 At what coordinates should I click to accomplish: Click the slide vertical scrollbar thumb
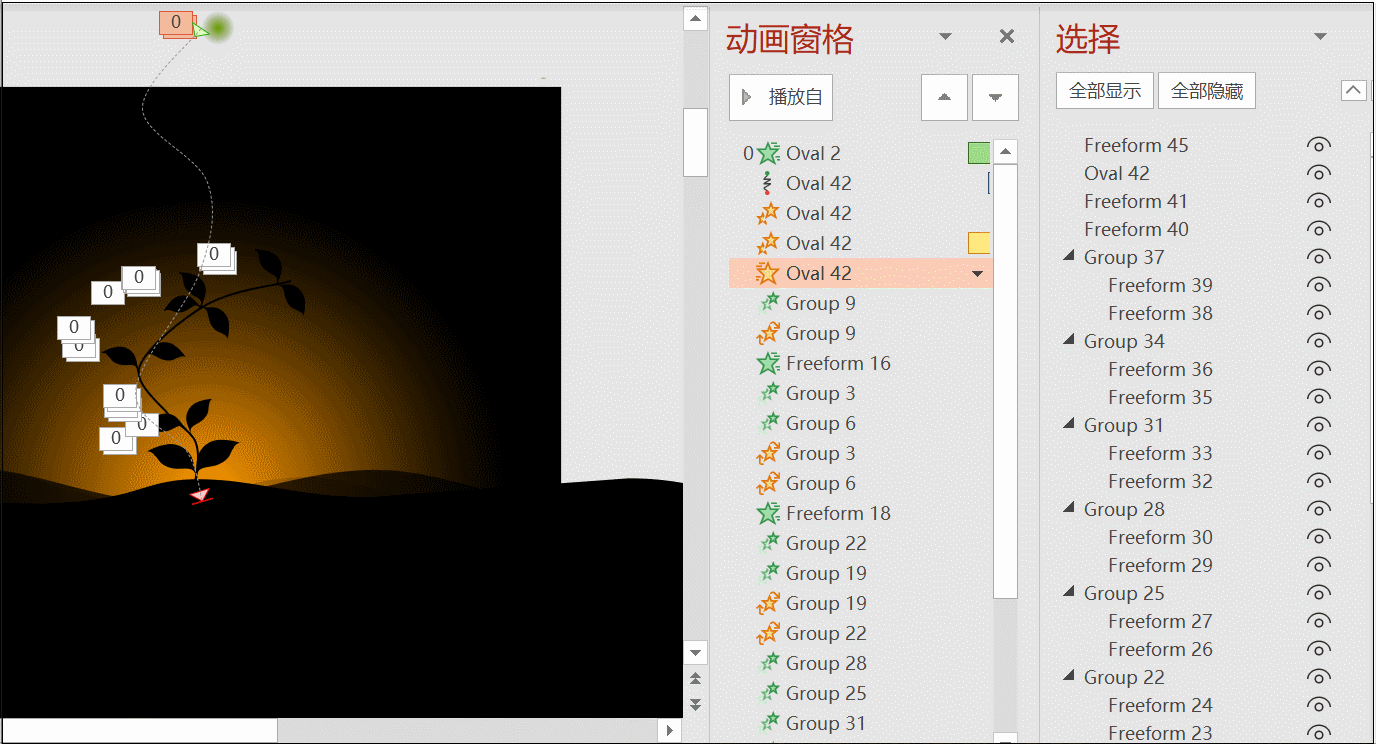pos(695,143)
